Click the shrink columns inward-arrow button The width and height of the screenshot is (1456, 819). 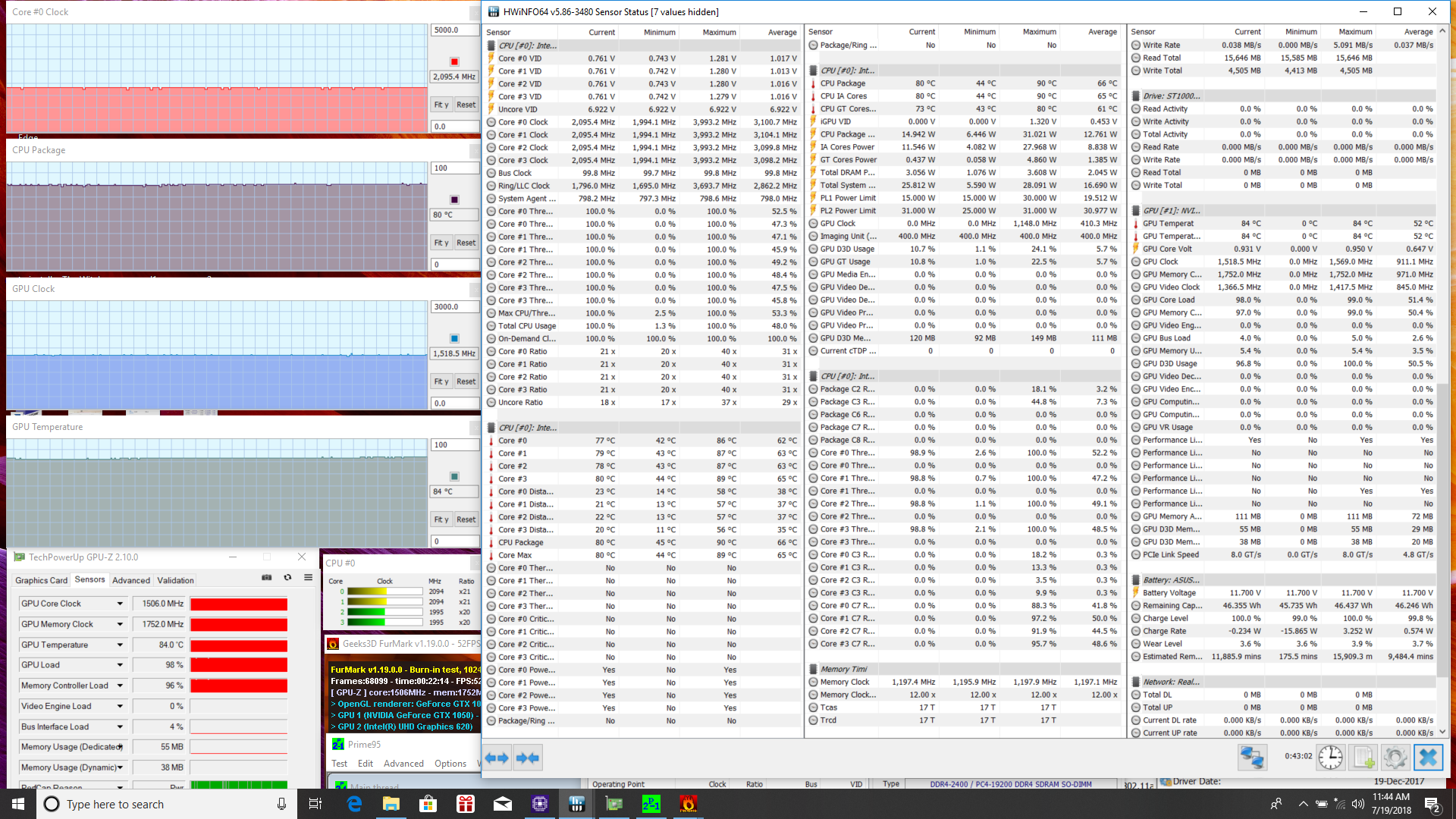tap(528, 758)
